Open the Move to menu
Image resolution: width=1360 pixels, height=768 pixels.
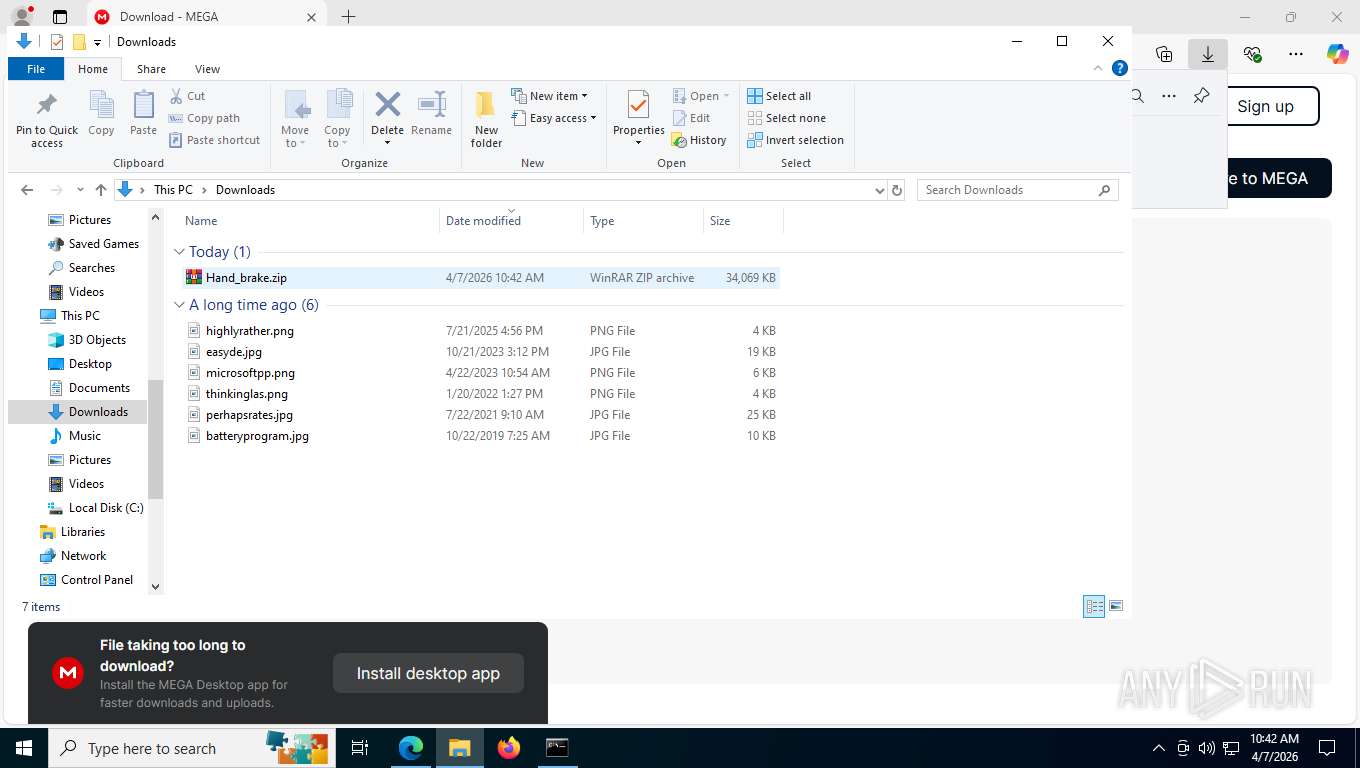295,119
